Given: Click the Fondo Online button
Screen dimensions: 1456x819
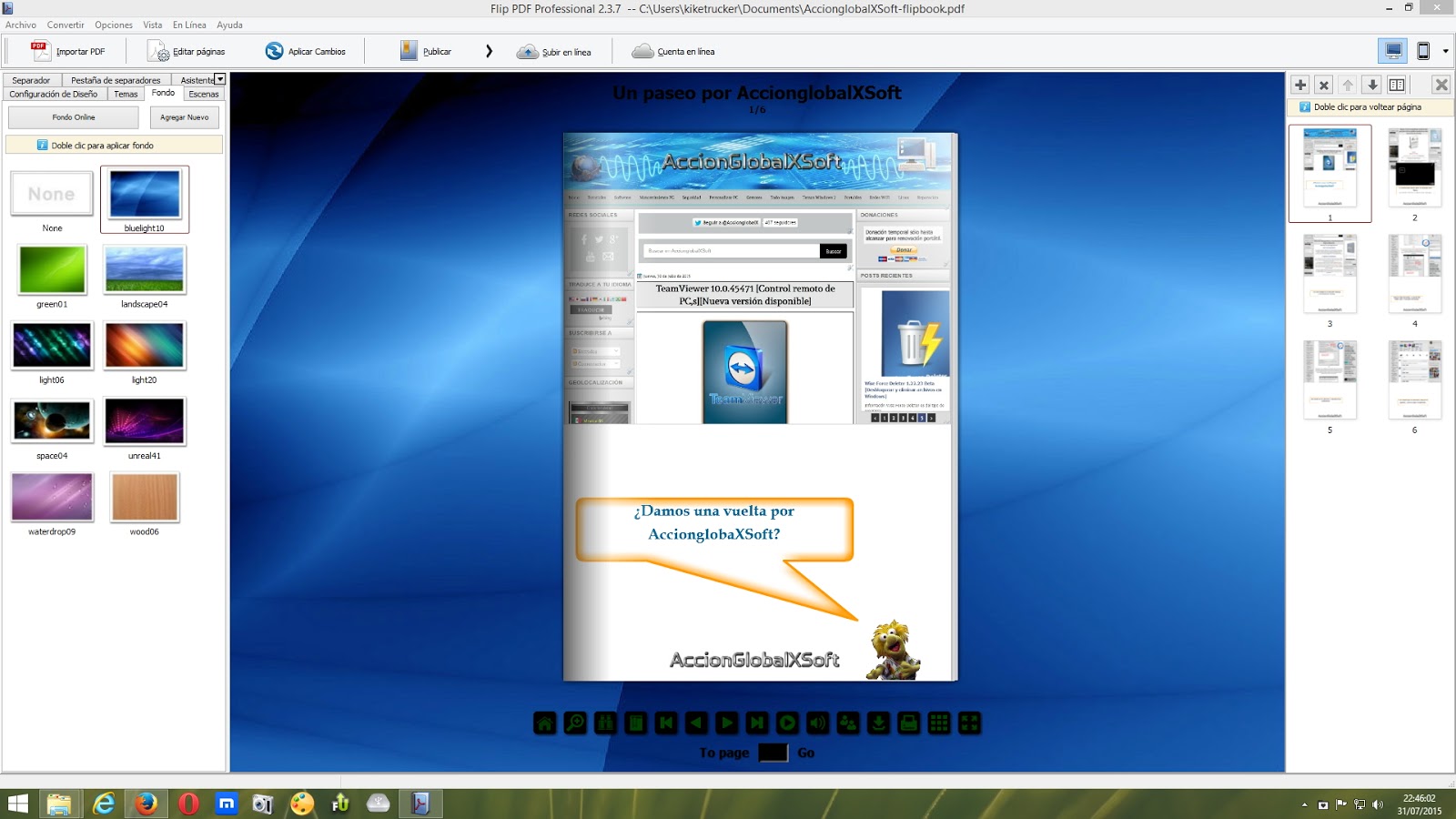Looking at the screenshot, I should (x=74, y=117).
